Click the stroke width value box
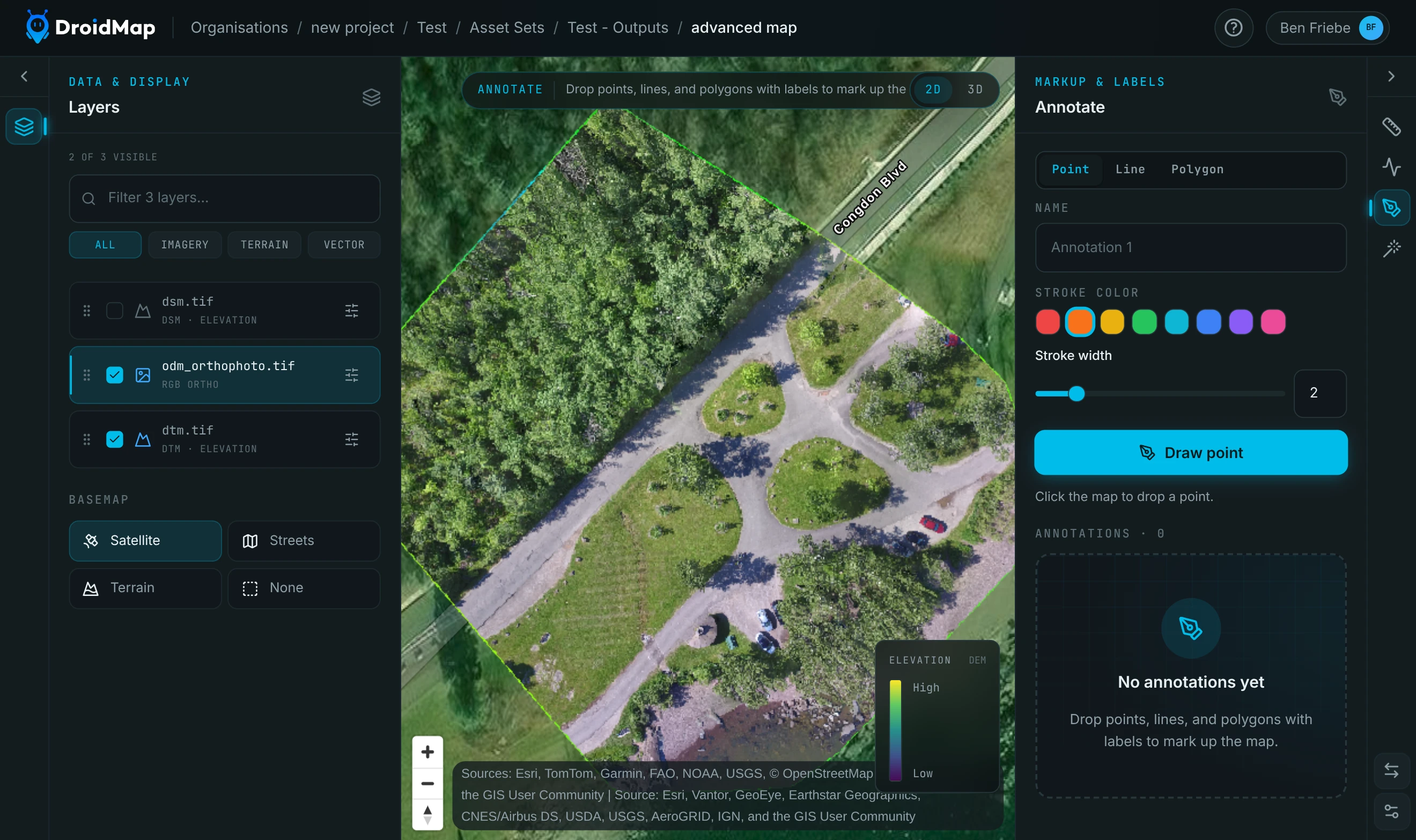This screenshot has height=840, width=1416. [1320, 393]
